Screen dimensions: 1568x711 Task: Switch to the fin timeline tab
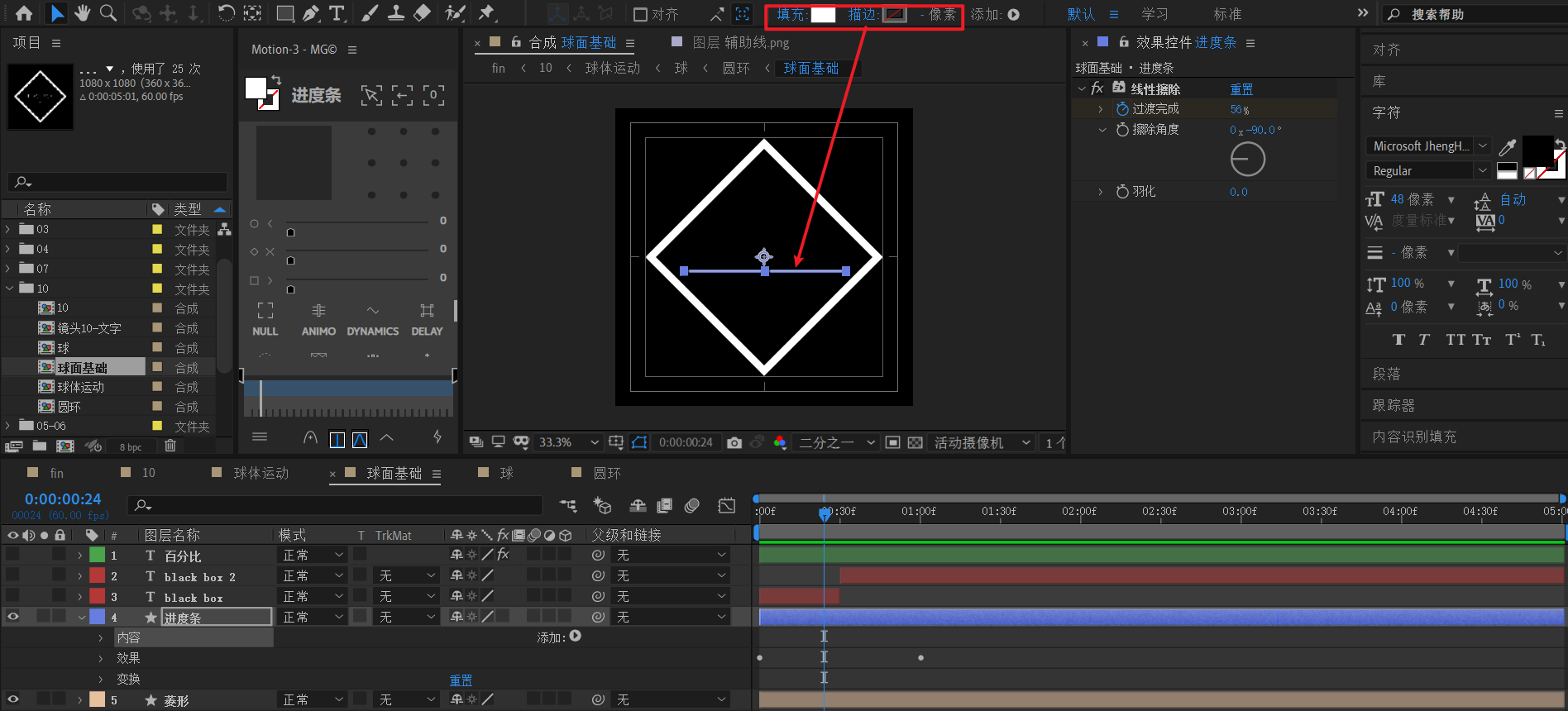click(x=56, y=473)
